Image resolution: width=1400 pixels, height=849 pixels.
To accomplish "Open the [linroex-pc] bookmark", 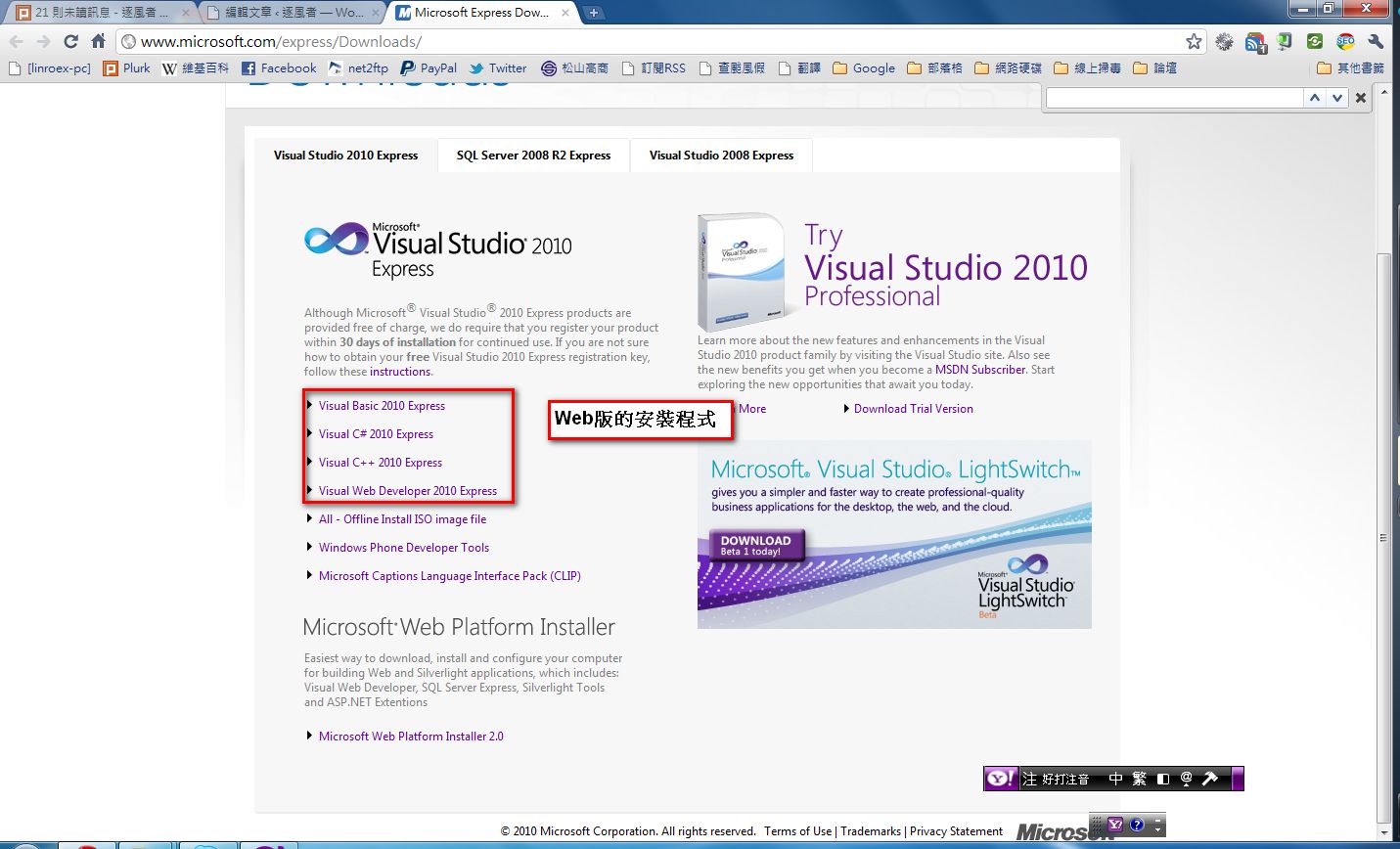I will [x=49, y=67].
